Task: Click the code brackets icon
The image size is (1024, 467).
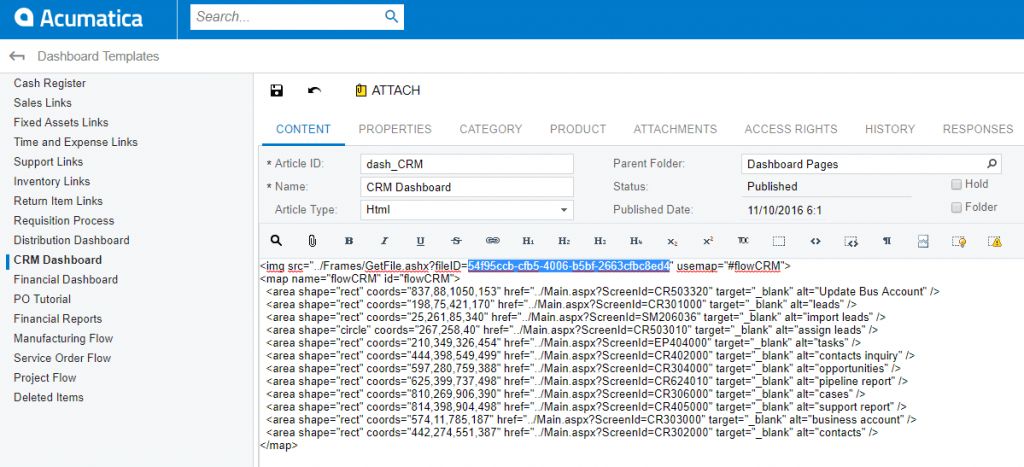Action: pos(815,241)
